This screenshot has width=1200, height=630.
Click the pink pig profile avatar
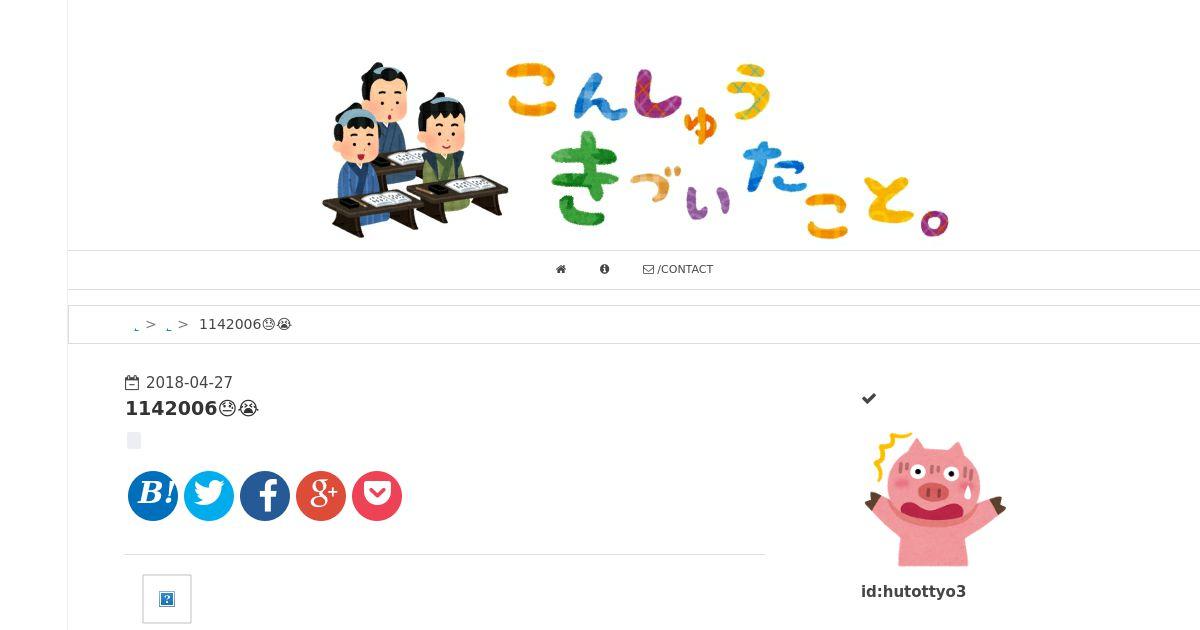[935, 499]
